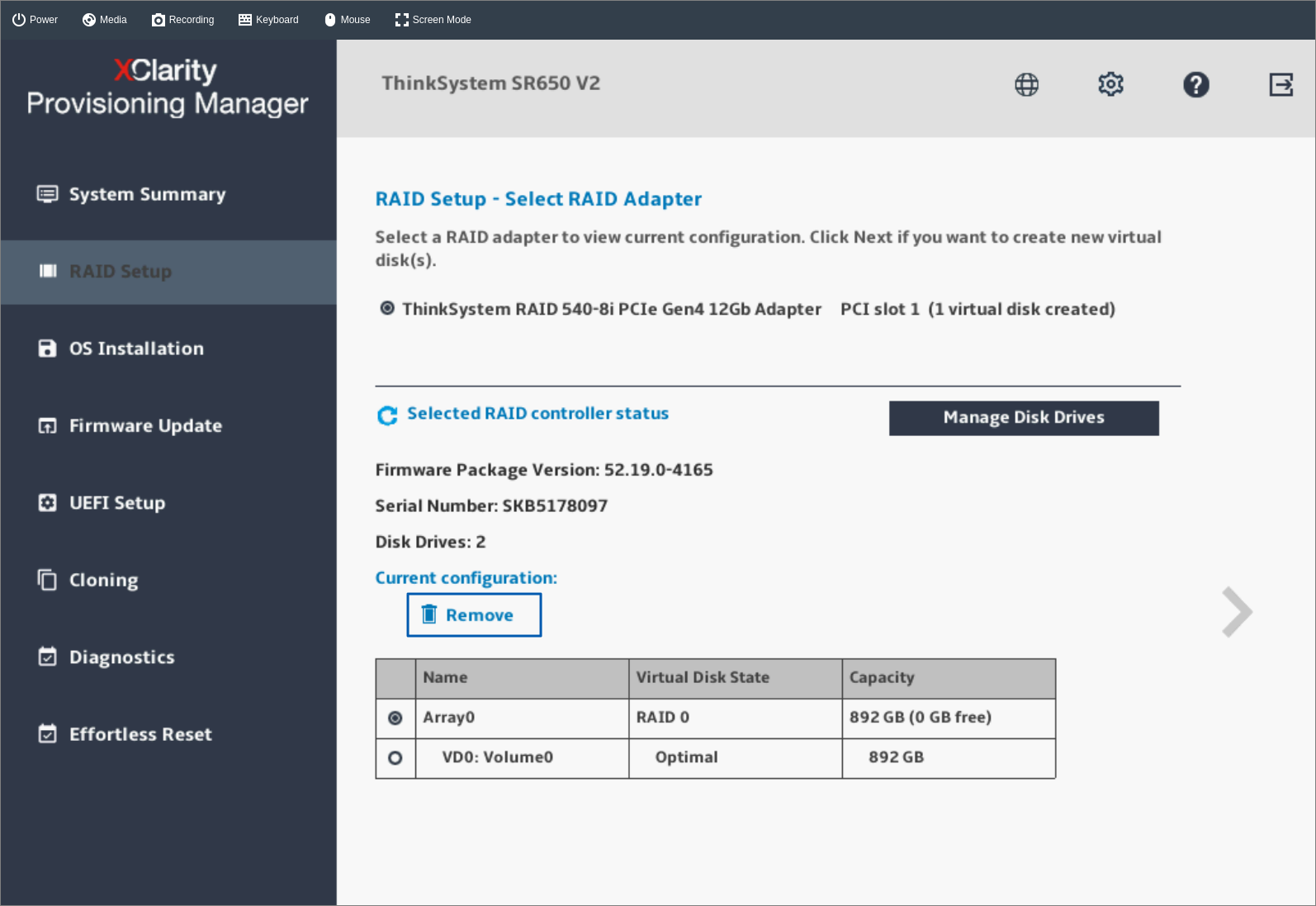1316x906 pixels.
Task: Open Effortless Reset section
Action: (x=168, y=734)
